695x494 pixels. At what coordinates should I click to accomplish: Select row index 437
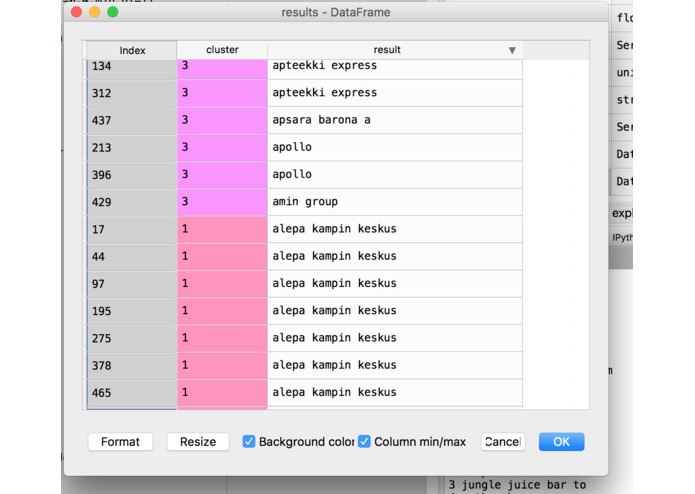click(132, 120)
